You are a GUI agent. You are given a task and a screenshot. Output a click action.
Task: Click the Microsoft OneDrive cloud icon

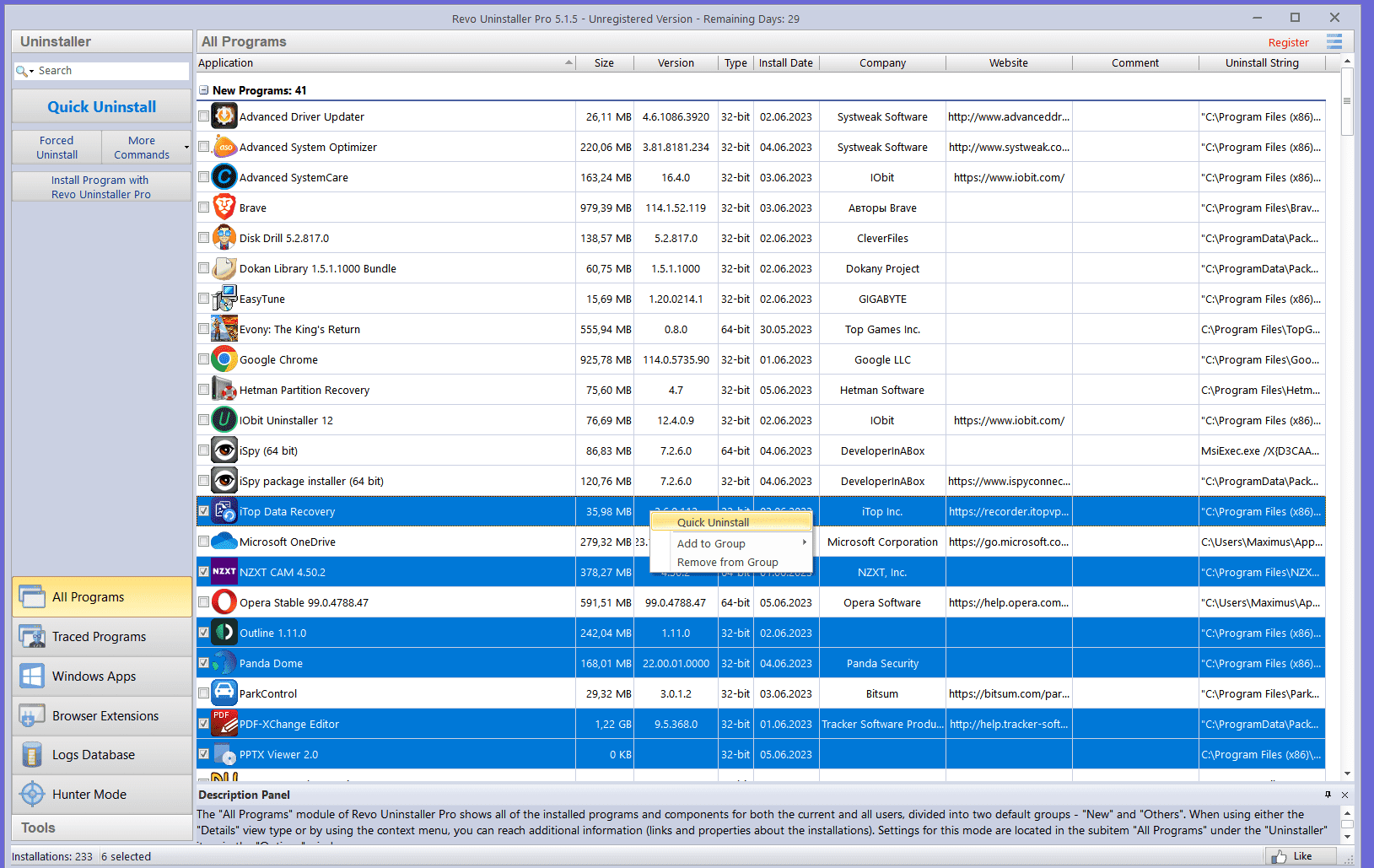pyautogui.click(x=224, y=542)
